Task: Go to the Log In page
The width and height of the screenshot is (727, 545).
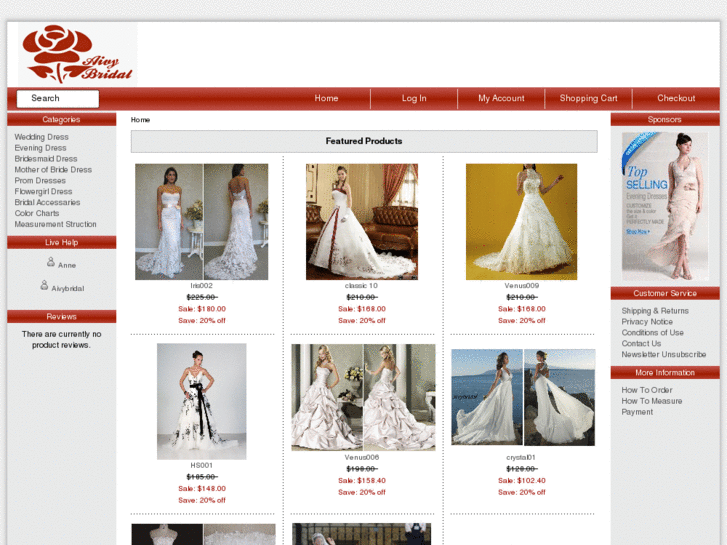Action: pos(414,98)
